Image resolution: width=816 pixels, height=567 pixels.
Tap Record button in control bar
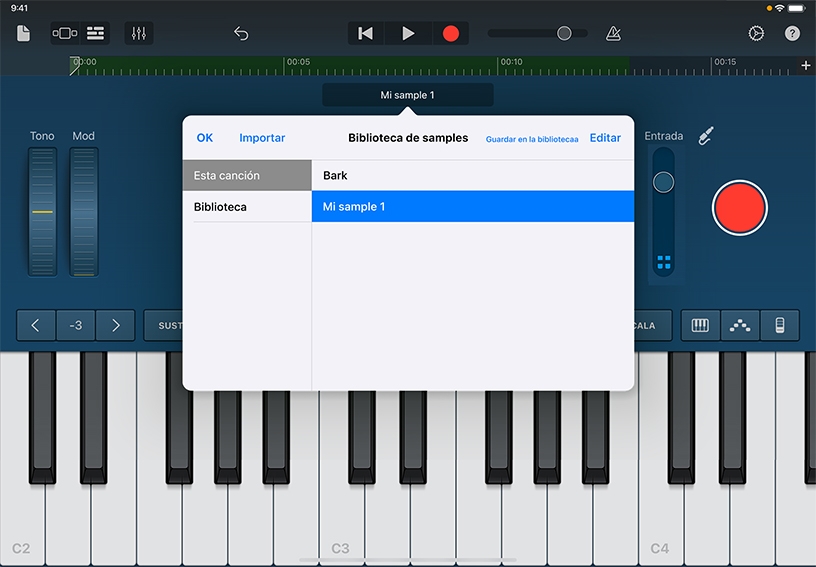coord(451,33)
